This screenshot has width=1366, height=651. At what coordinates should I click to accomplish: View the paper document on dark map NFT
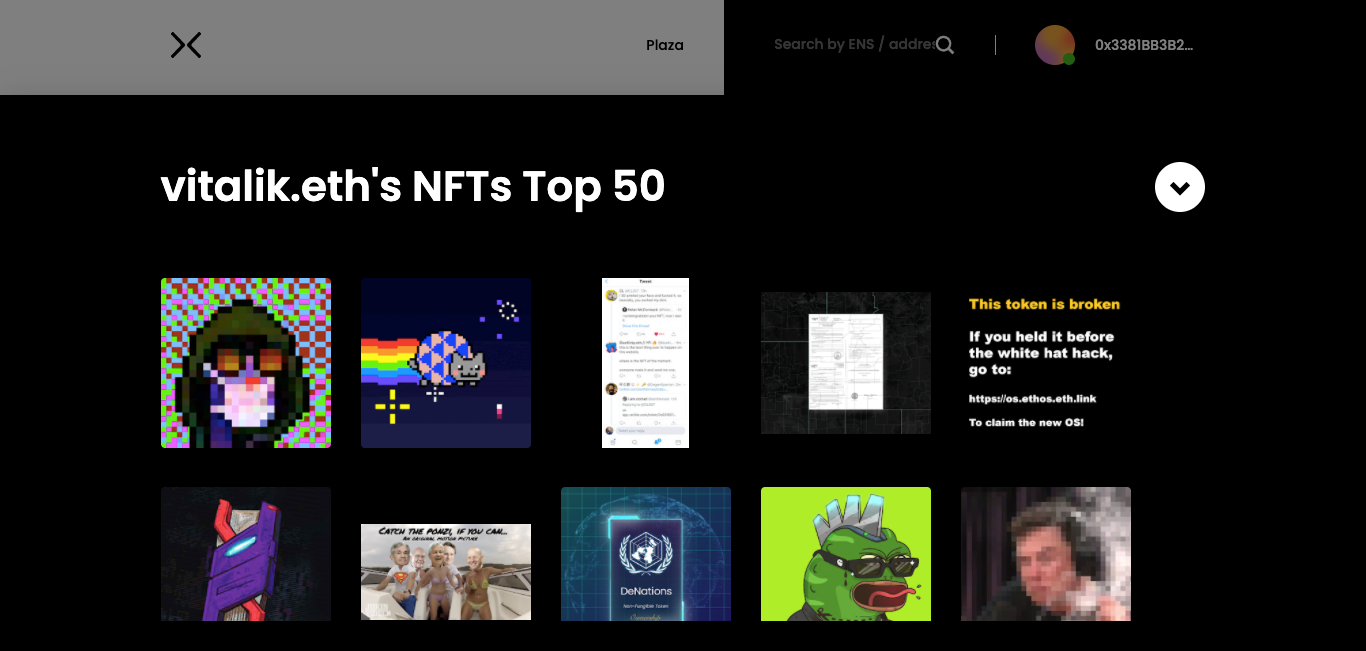846,363
